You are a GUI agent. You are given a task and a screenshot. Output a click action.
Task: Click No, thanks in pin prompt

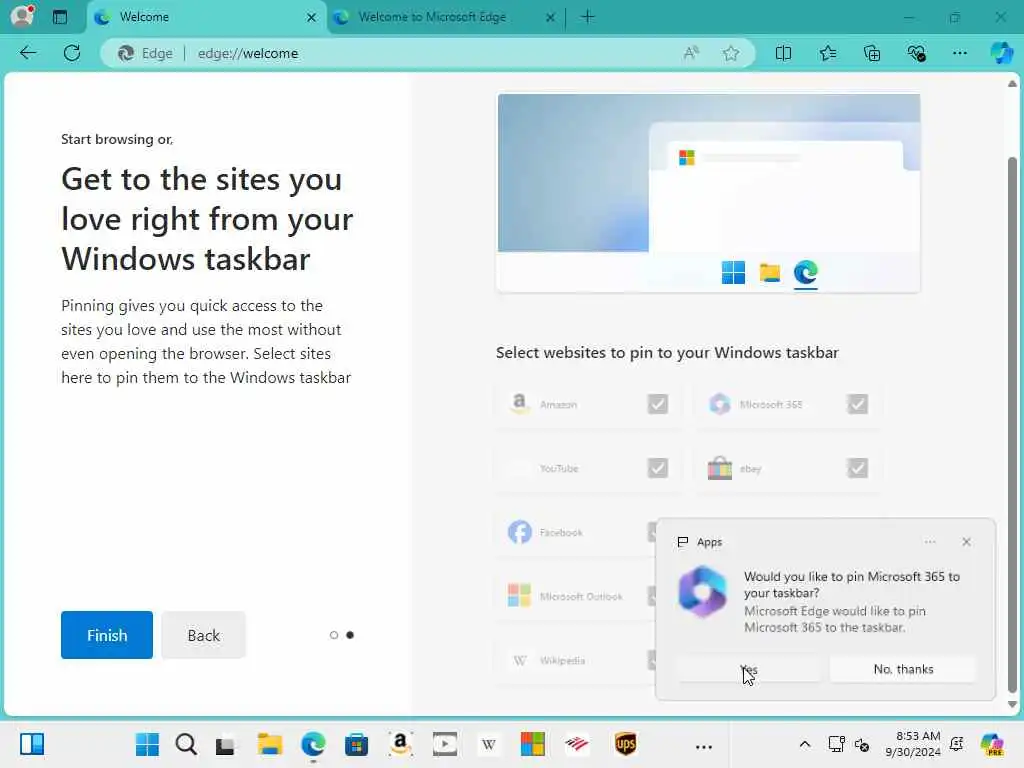(903, 669)
